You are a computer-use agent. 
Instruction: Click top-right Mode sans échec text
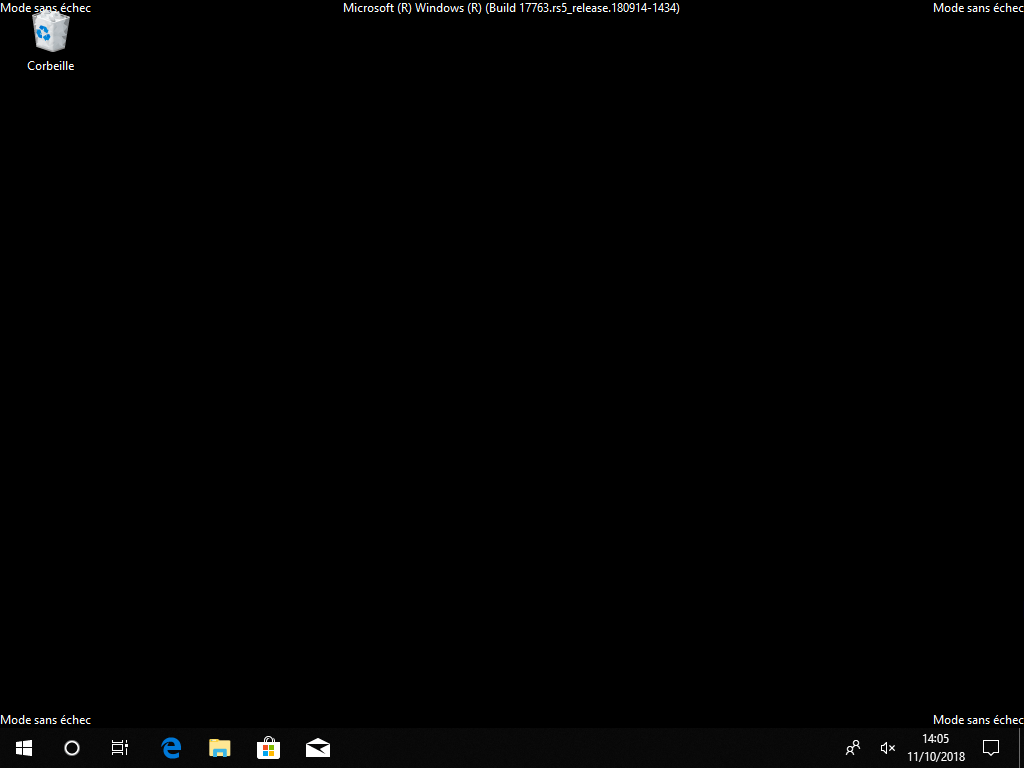(x=978, y=8)
